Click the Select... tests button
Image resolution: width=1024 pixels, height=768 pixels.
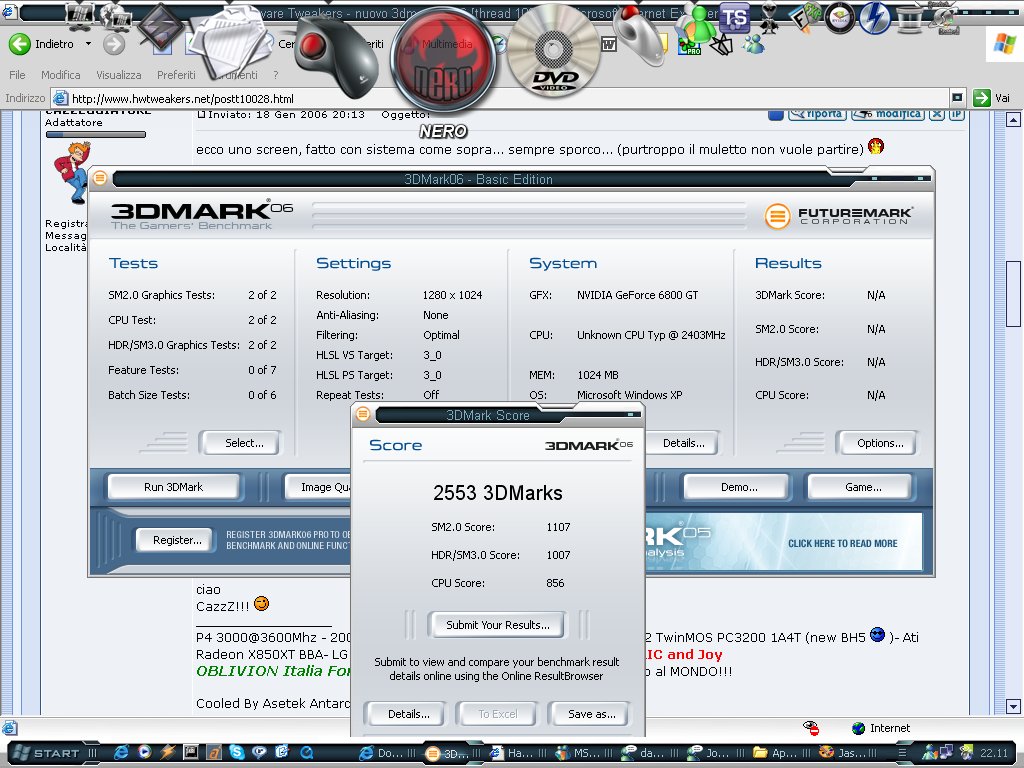click(x=242, y=443)
